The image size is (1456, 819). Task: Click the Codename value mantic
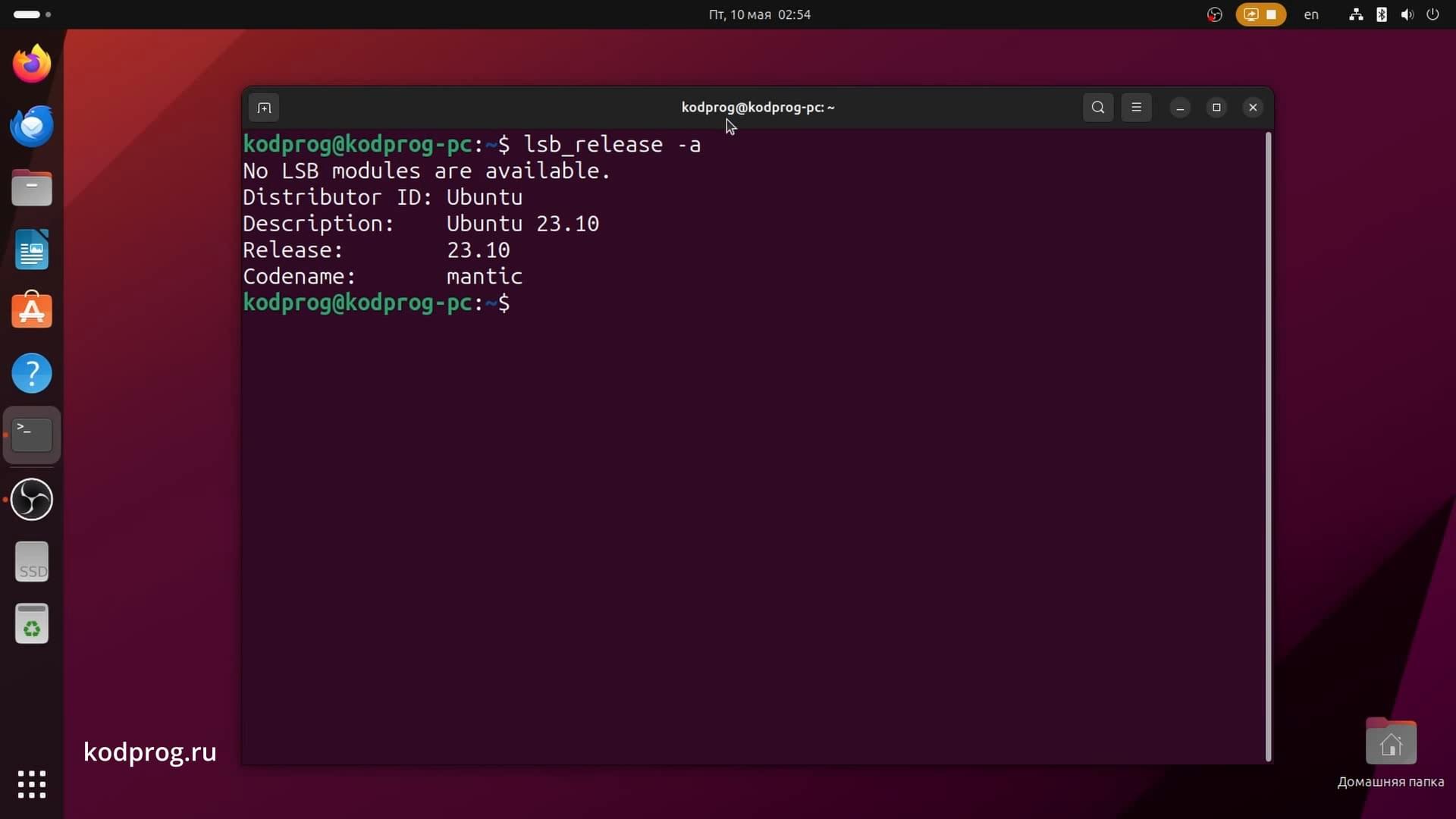click(x=485, y=277)
